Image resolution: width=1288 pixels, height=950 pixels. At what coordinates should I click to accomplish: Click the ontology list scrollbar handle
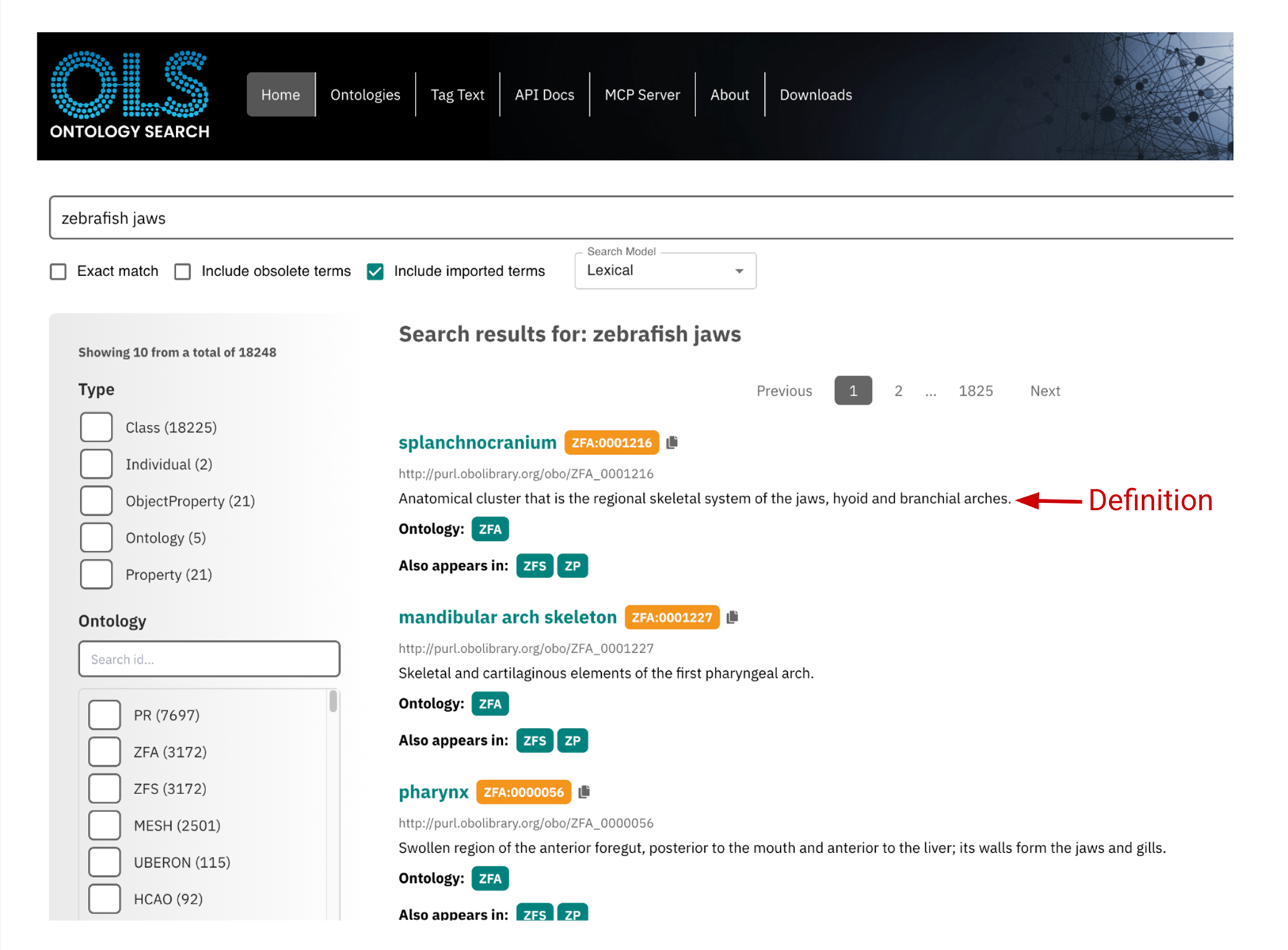(x=333, y=701)
